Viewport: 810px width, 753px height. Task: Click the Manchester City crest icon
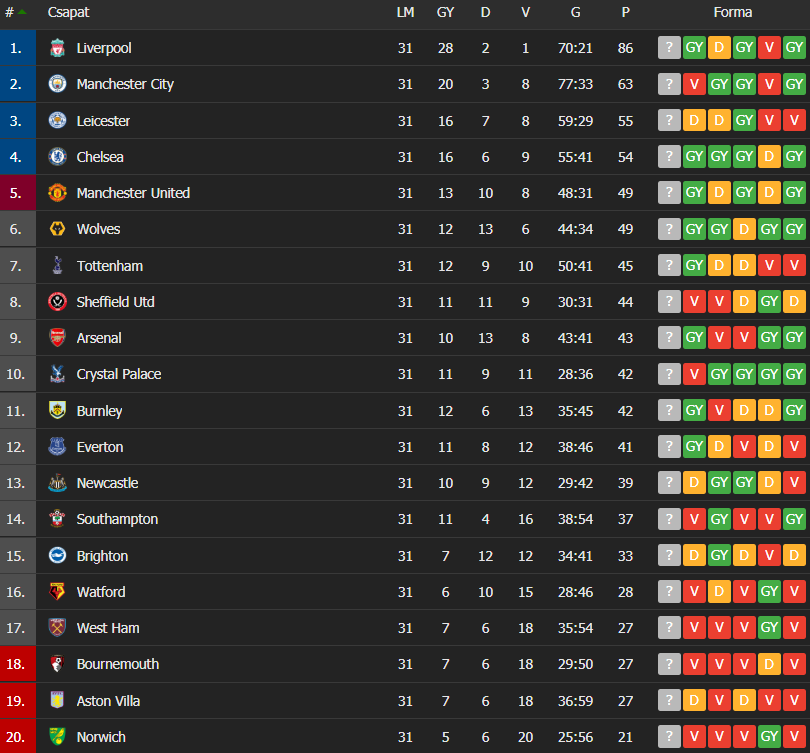click(x=57, y=84)
